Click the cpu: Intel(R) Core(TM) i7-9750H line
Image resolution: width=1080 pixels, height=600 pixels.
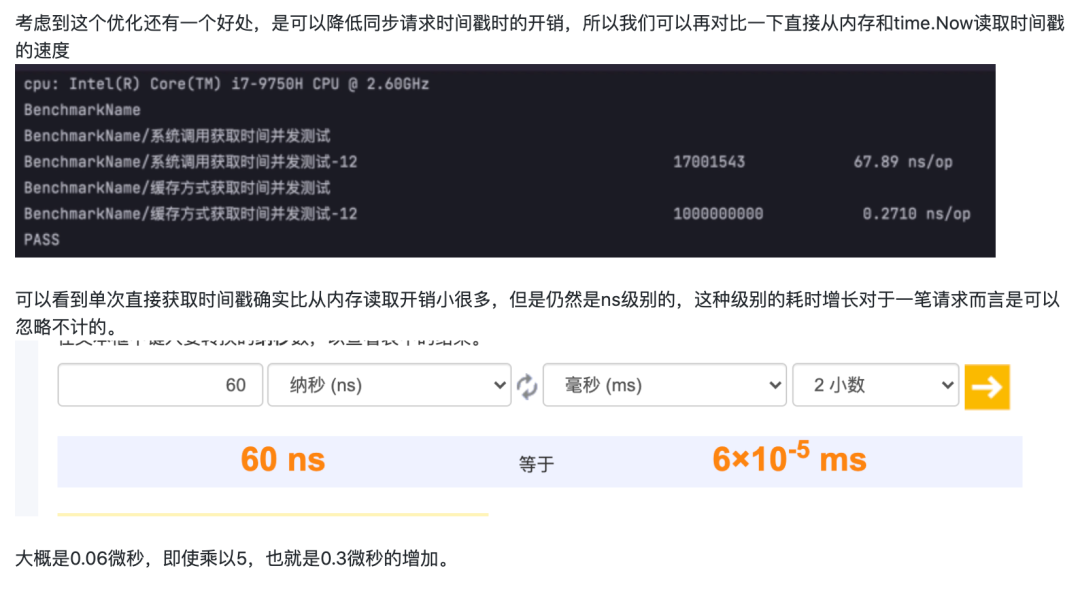(x=226, y=84)
